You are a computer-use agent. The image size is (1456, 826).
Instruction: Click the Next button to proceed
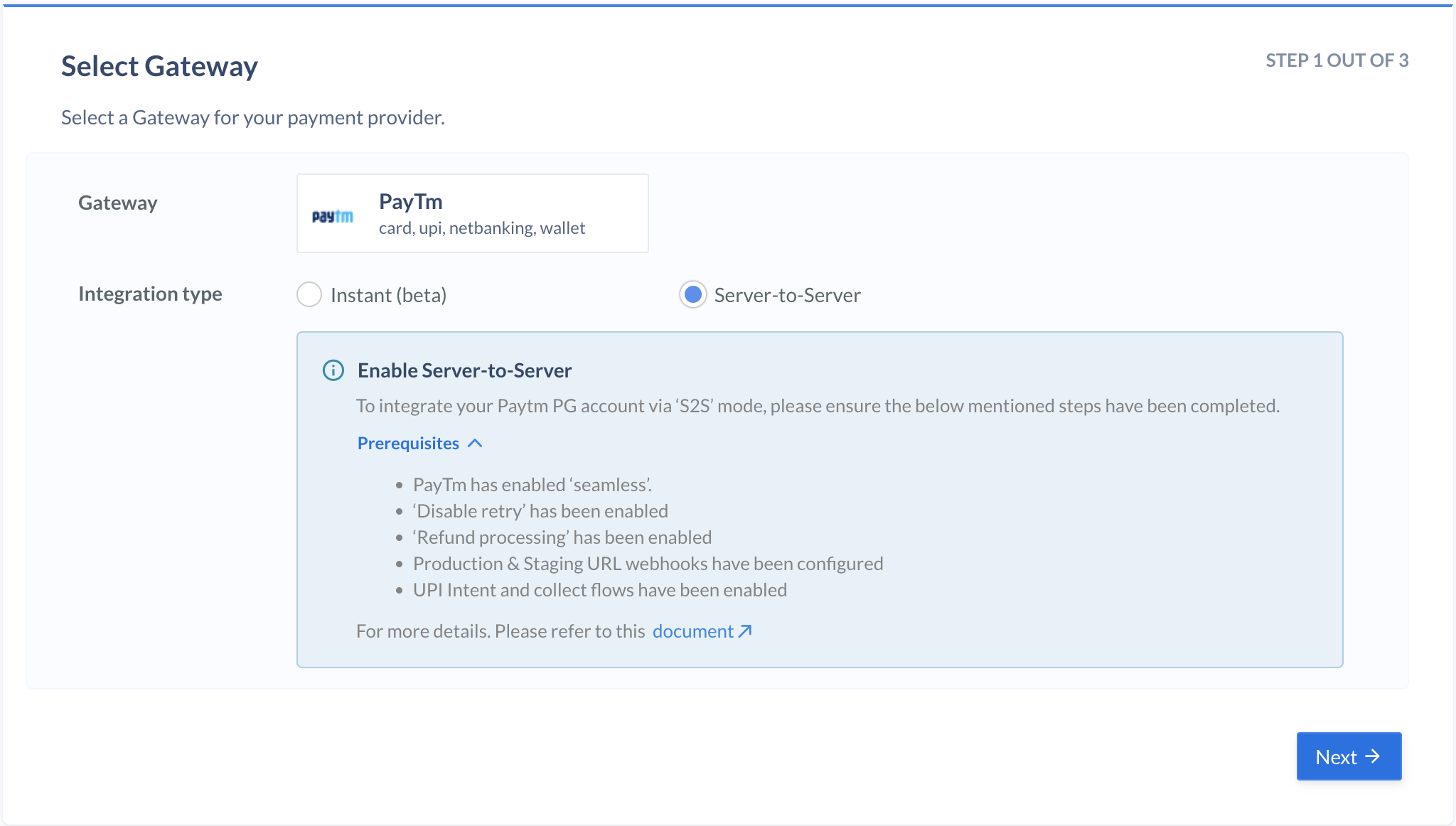coord(1348,756)
